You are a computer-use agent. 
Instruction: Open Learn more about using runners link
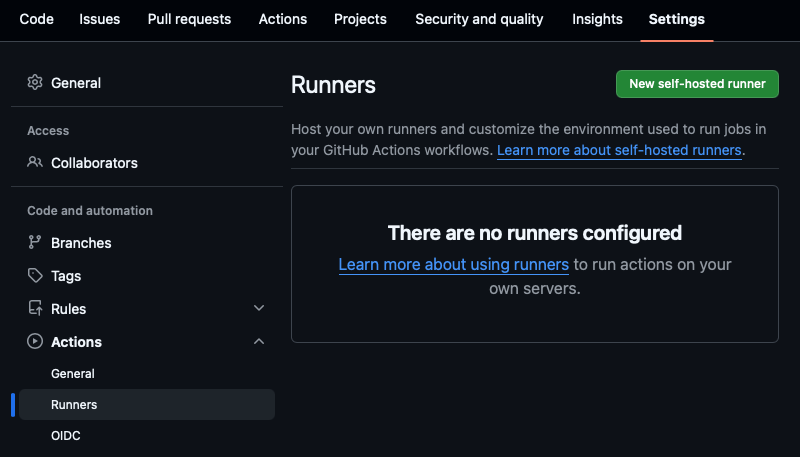coord(454,264)
